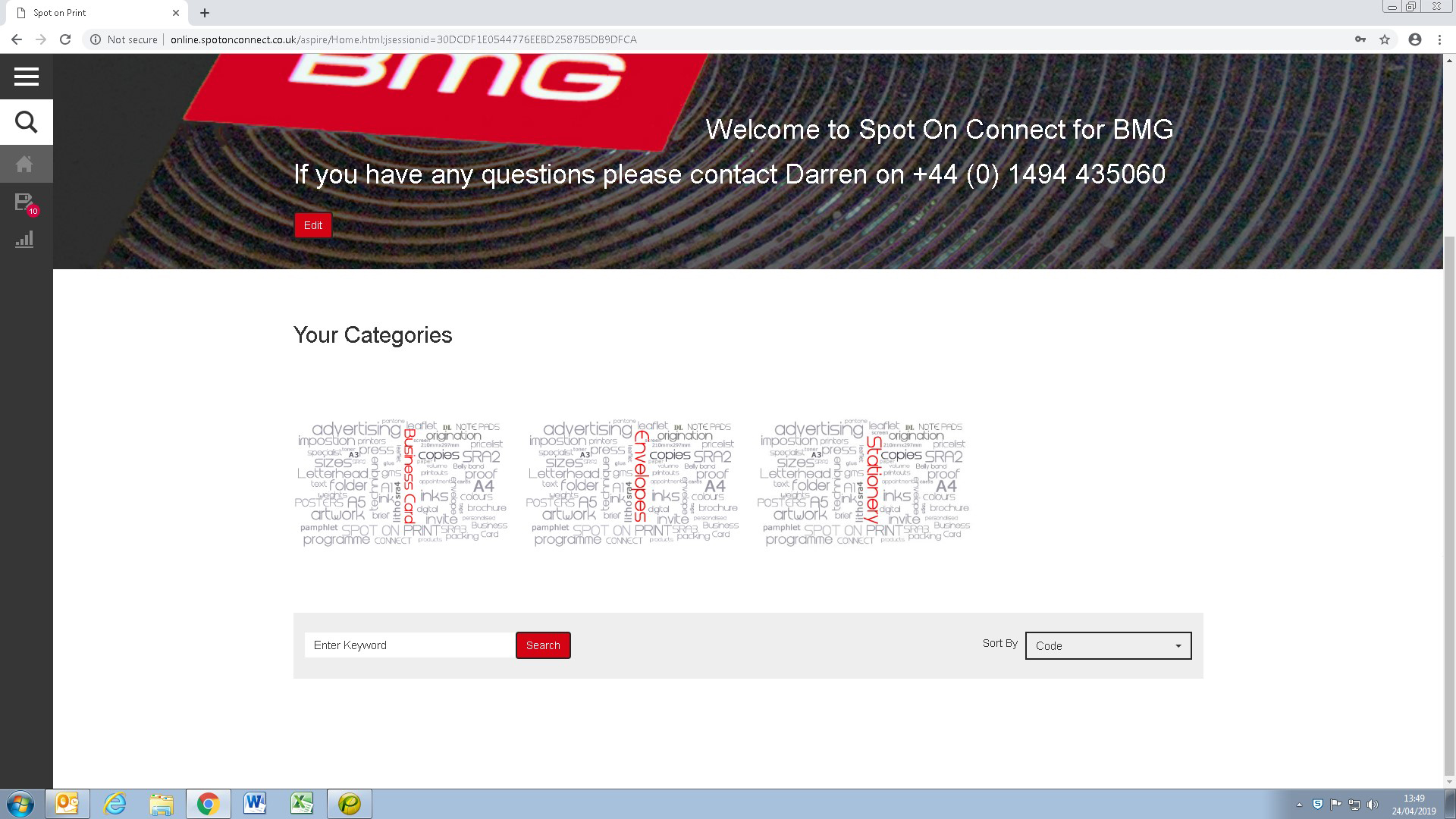
Task: Show hidden tray icons arrow
Action: tap(1299, 805)
